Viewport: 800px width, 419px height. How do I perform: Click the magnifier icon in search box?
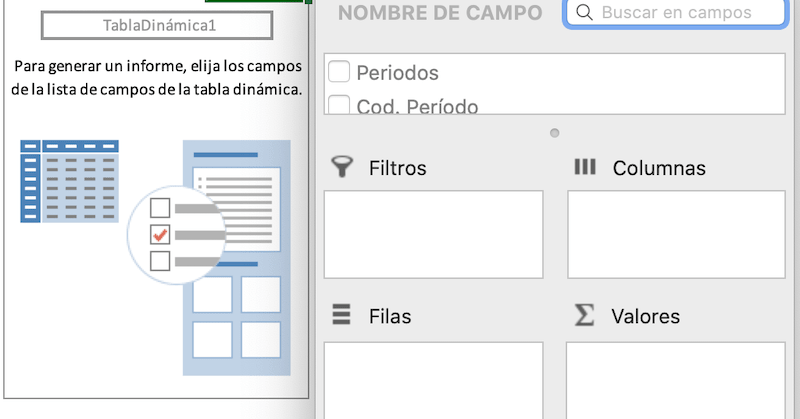(x=583, y=13)
